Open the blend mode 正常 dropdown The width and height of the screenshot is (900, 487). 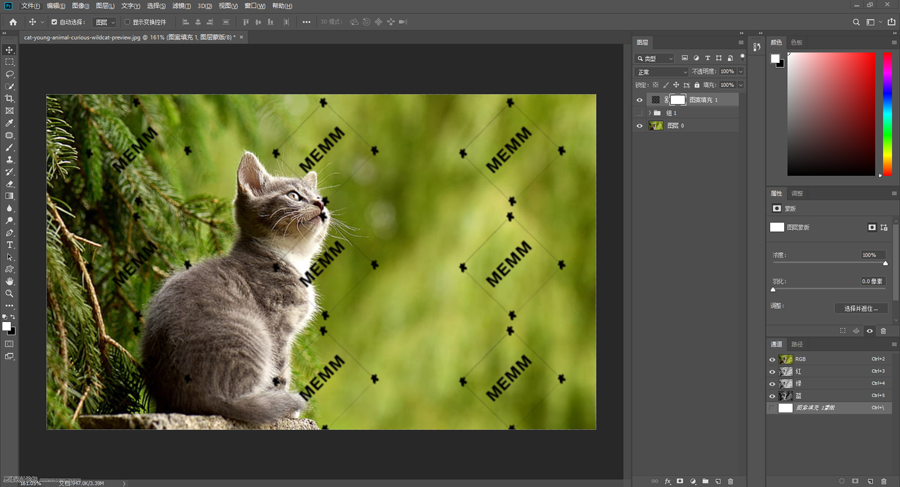tap(661, 72)
